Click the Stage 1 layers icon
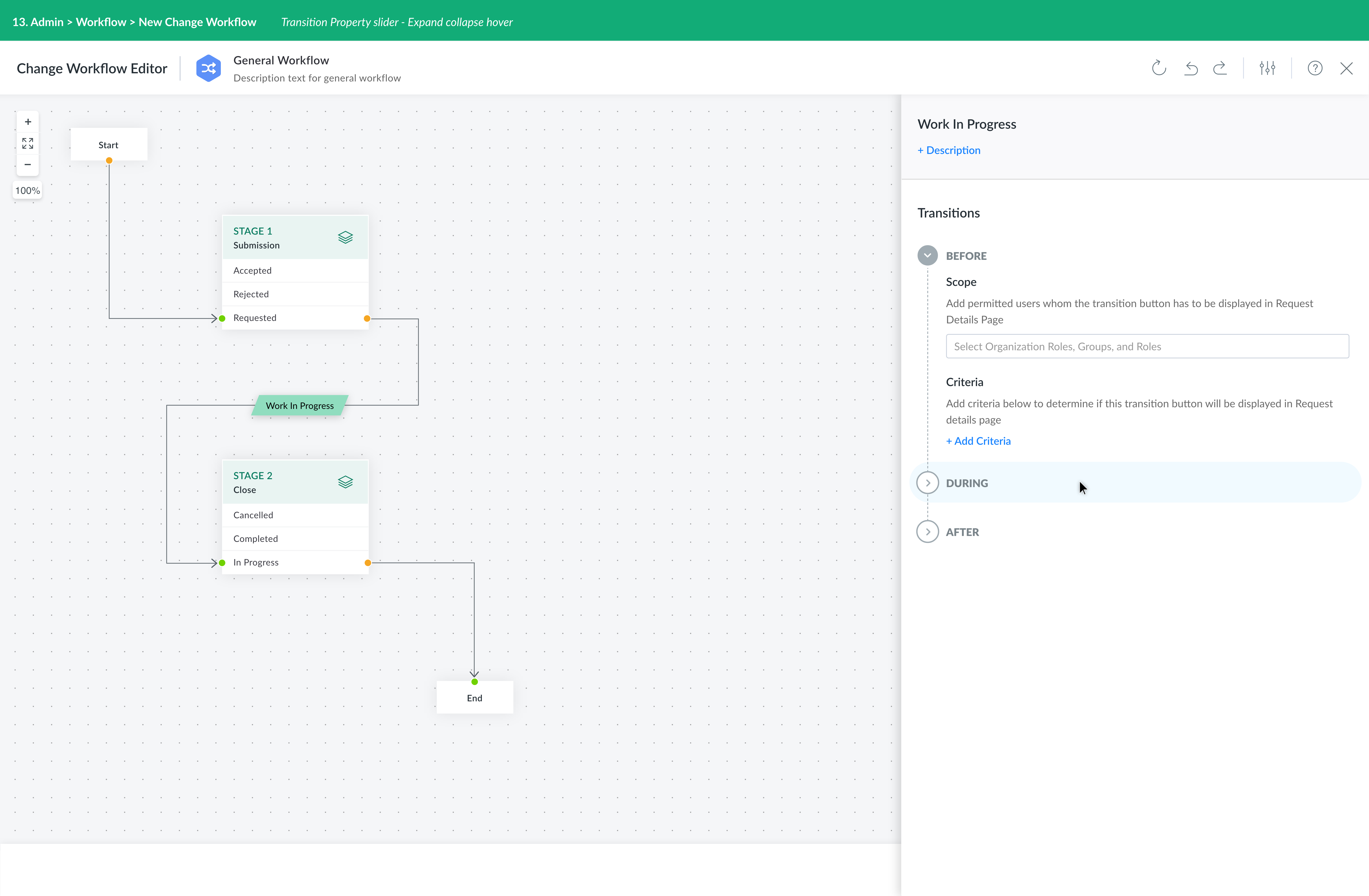The height and width of the screenshot is (896, 1369). pos(345,237)
